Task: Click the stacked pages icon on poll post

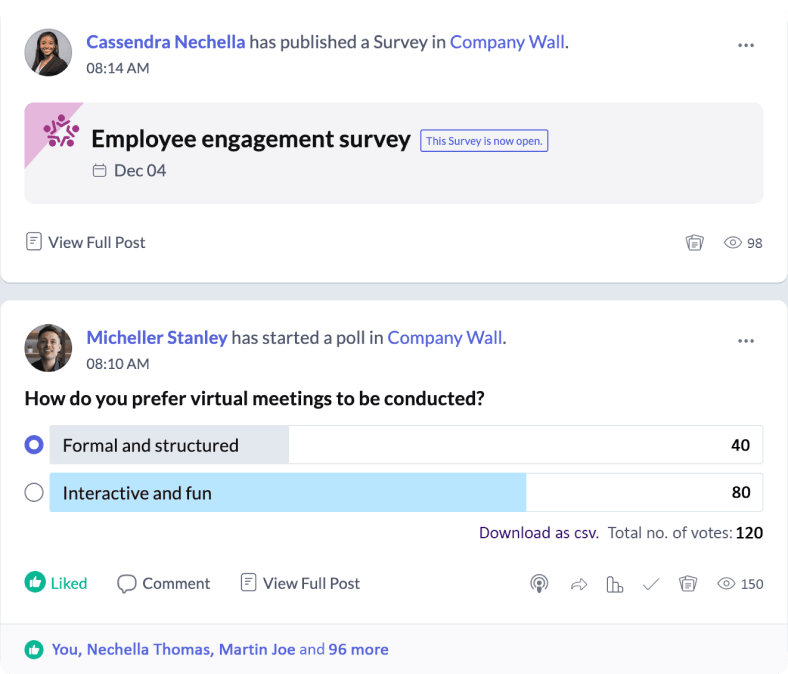Action: [x=687, y=584]
